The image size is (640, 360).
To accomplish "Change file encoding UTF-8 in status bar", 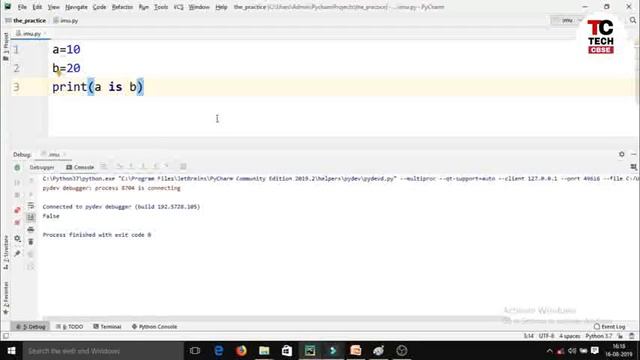I will tap(547, 336).
